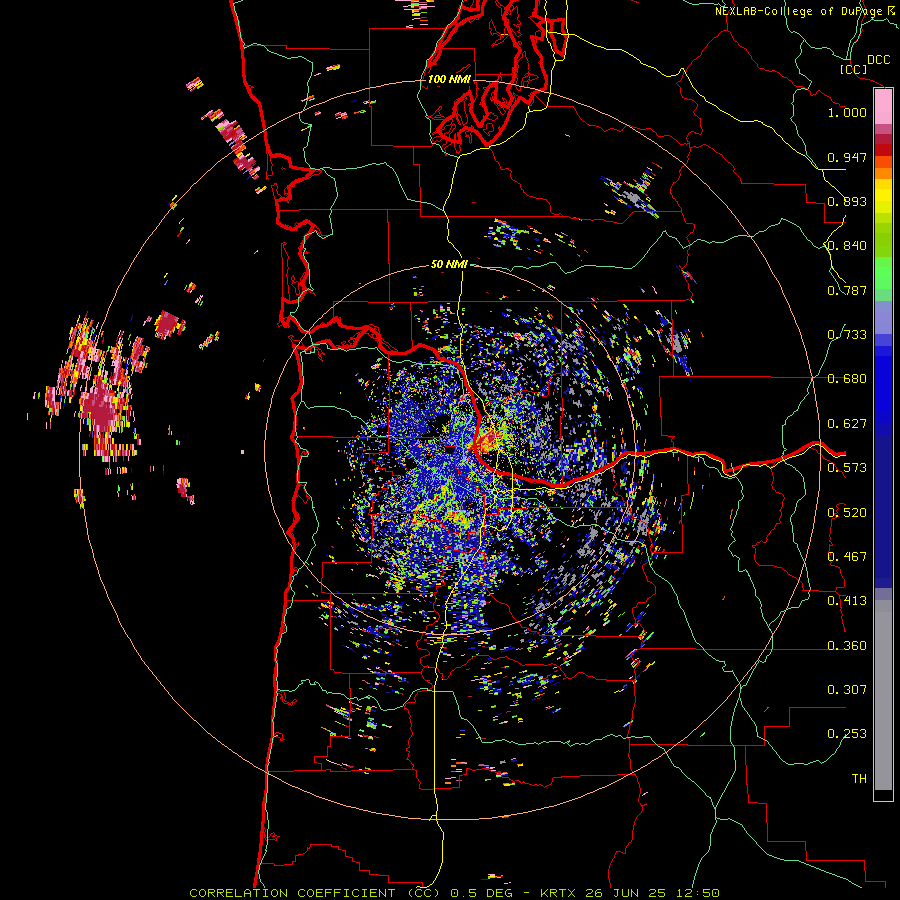Select the 0.573 value on color scale

847,468
